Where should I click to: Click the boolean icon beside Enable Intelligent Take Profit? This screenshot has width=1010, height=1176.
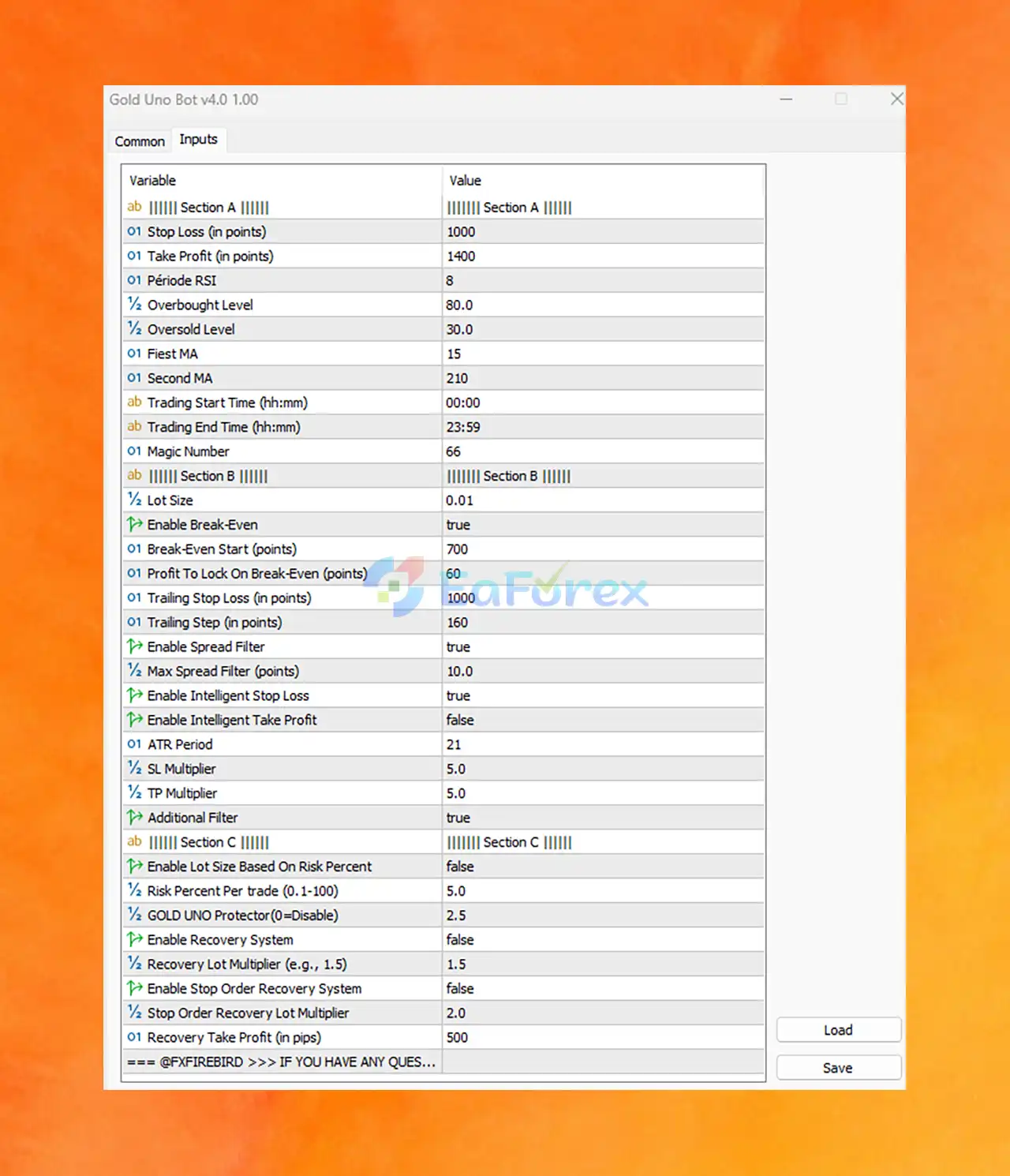point(134,720)
